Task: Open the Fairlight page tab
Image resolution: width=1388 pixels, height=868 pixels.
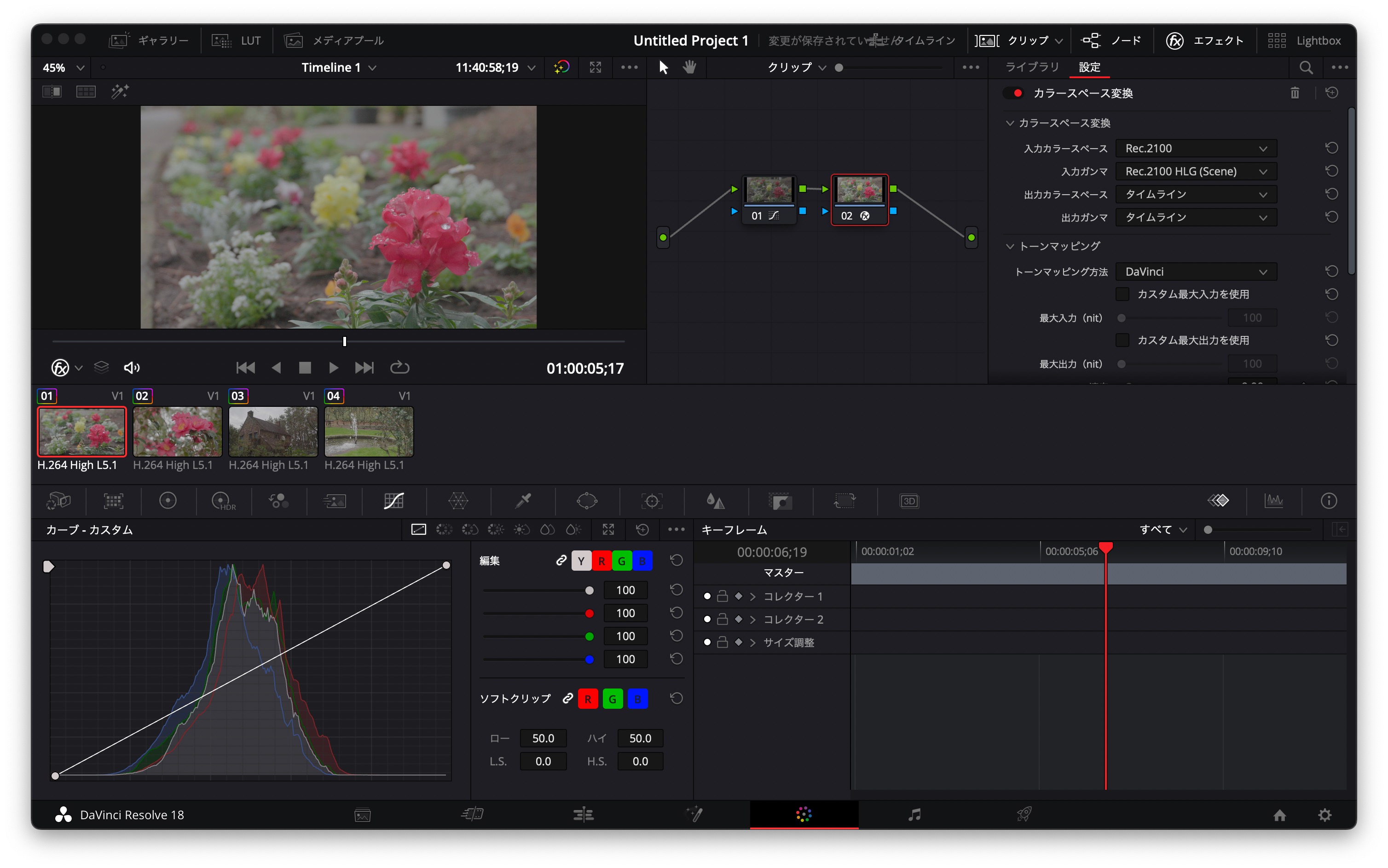Action: tap(914, 814)
